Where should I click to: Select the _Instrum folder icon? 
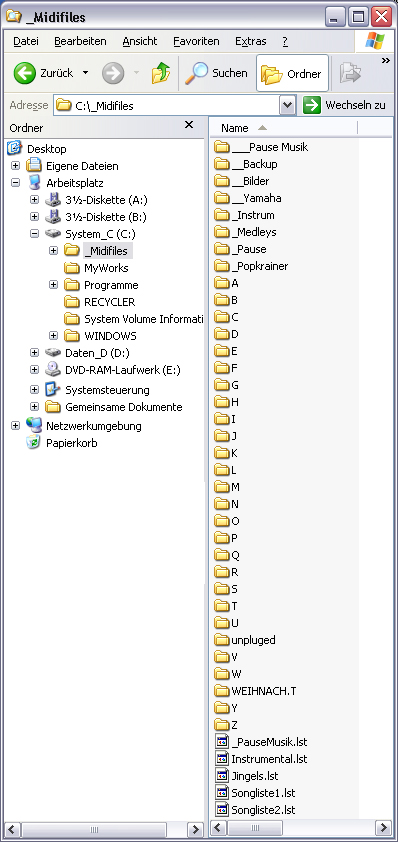point(222,215)
